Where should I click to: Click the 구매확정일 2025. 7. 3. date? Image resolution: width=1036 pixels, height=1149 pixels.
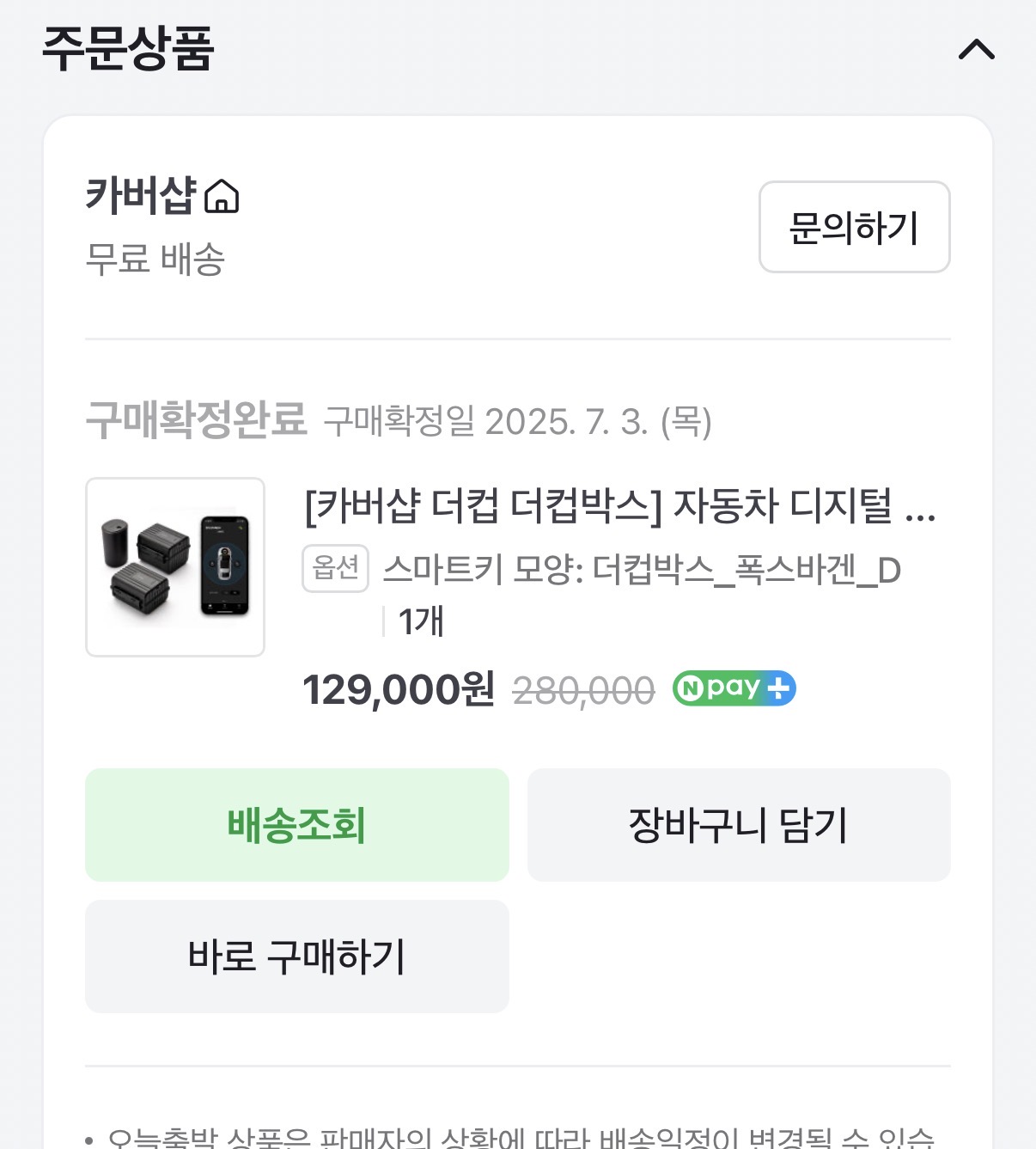pos(517,422)
